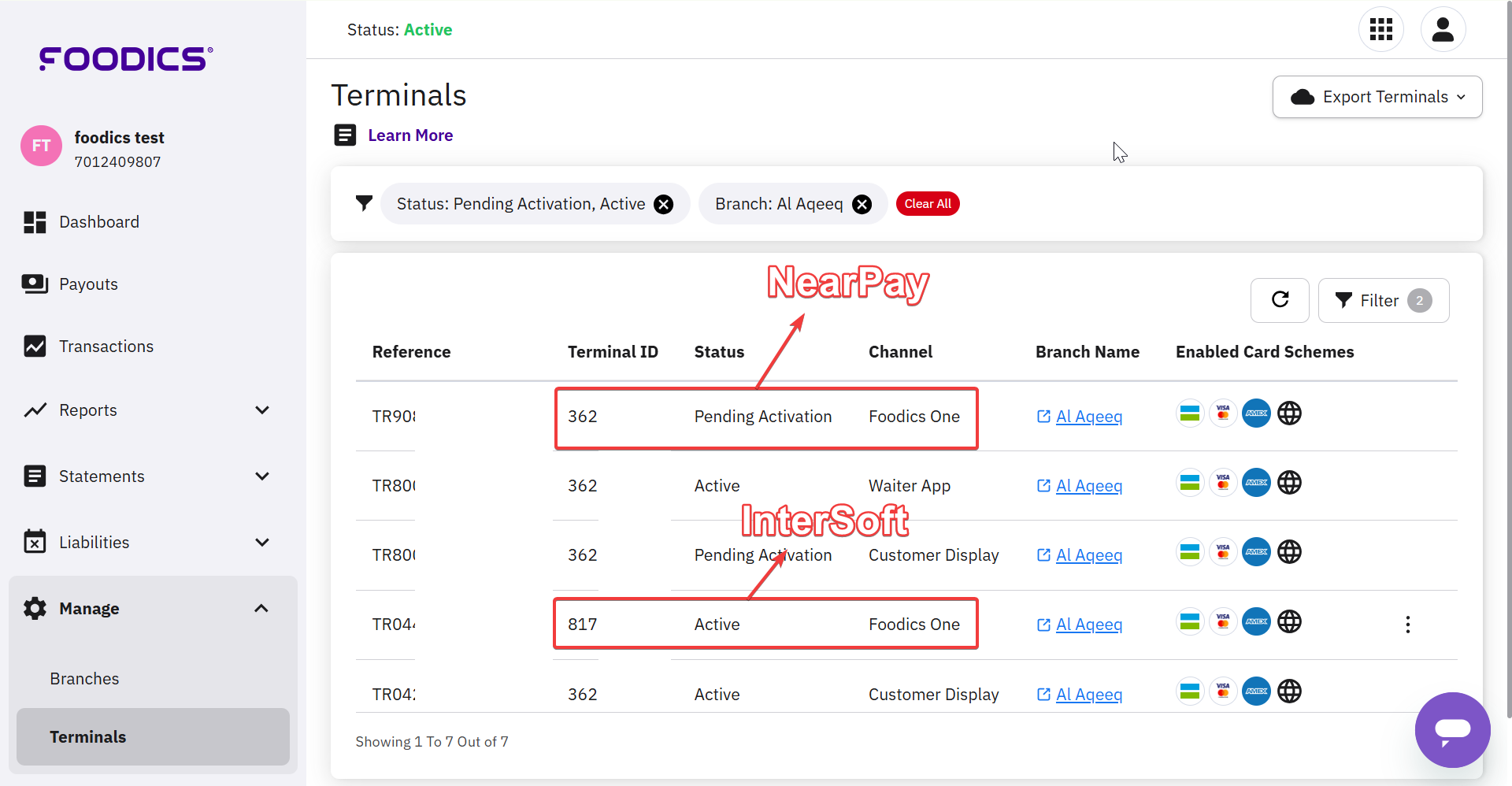The width and height of the screenshot is (1512, 786).
Task: Click the globe icon in the Waiter App row
Action: click(1289, 483)
